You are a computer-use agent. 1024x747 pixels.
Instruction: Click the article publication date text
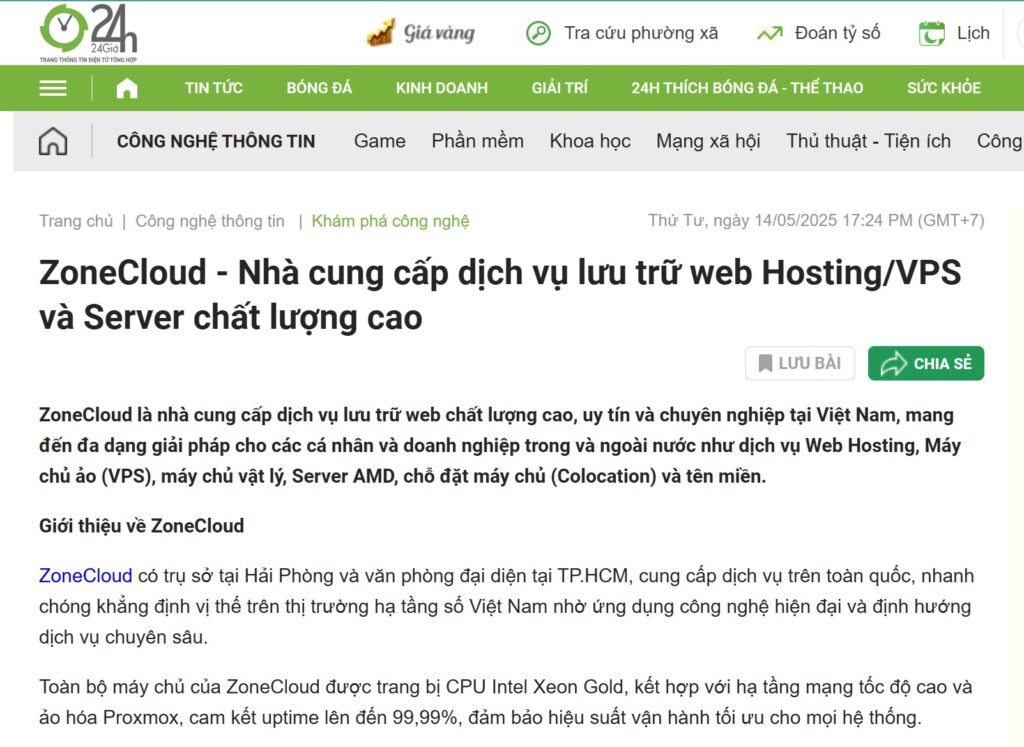tap(816, 221)
